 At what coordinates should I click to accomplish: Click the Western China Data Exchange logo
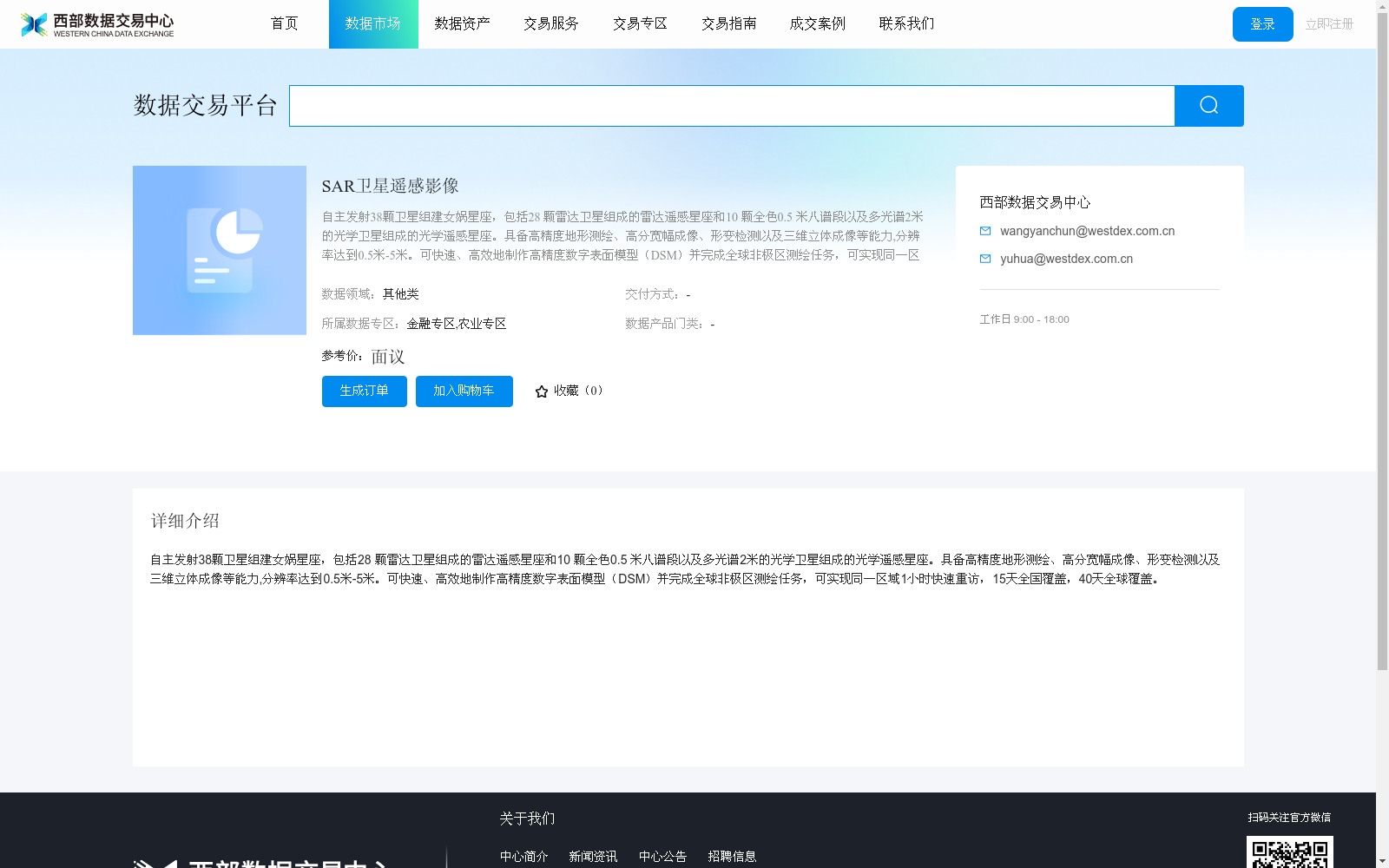(x=97, y=24)
